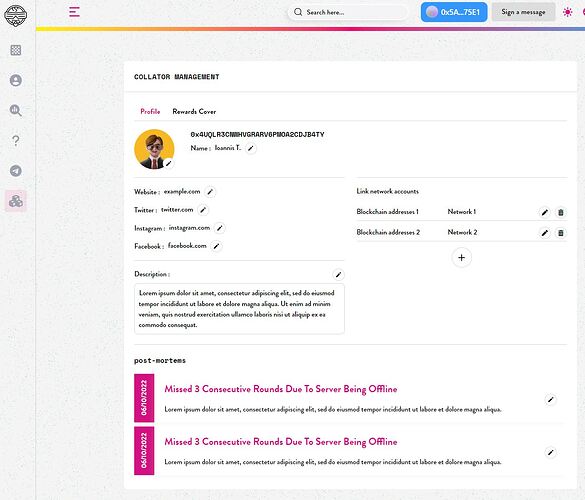This screenshot has height=500, width=585.
Task: Click the wallet address 0x5A...75E1 button
Action: tap(454, 12)
